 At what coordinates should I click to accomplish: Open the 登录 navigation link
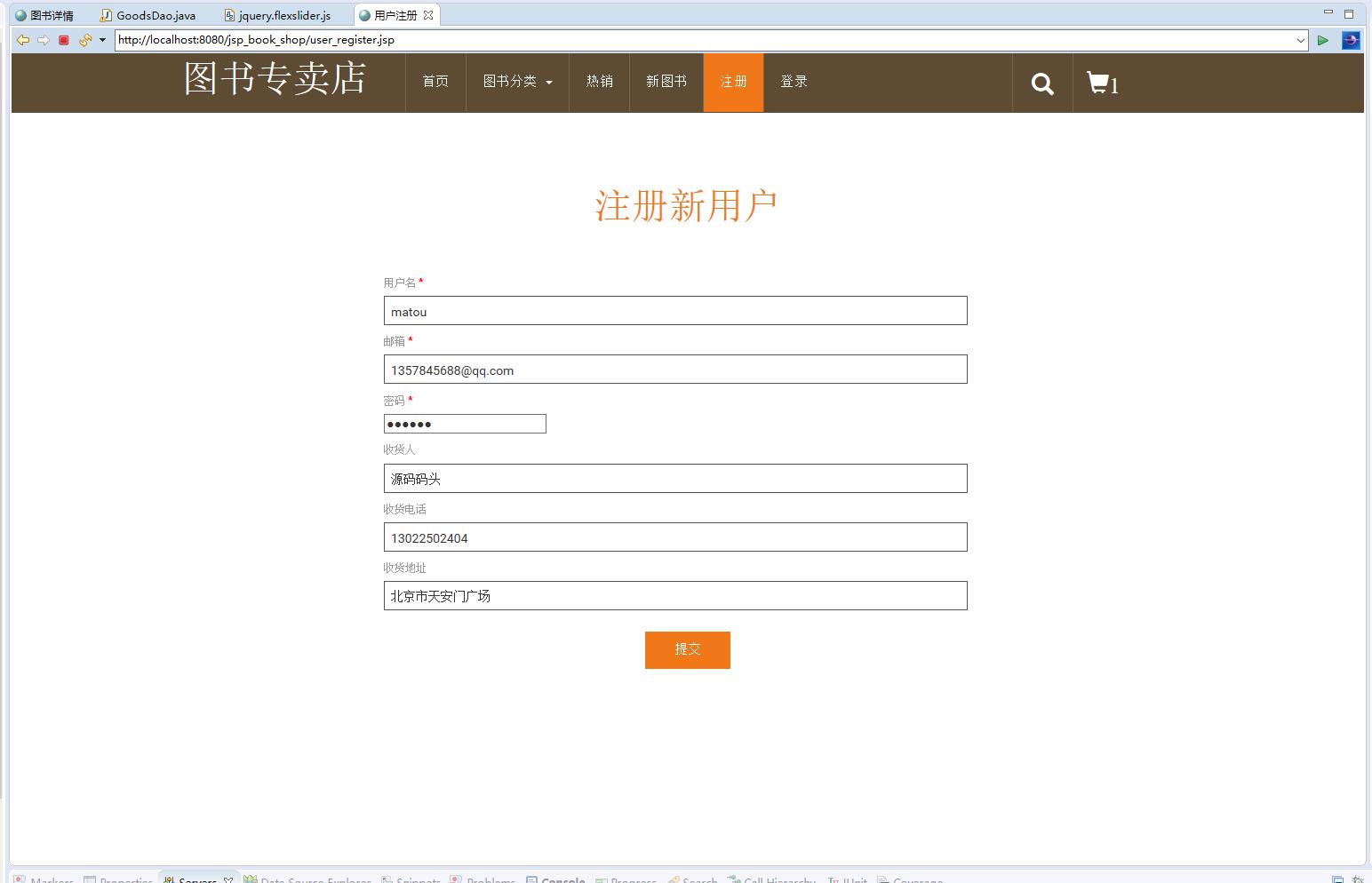pyautogui.click(x=793, y=83)
